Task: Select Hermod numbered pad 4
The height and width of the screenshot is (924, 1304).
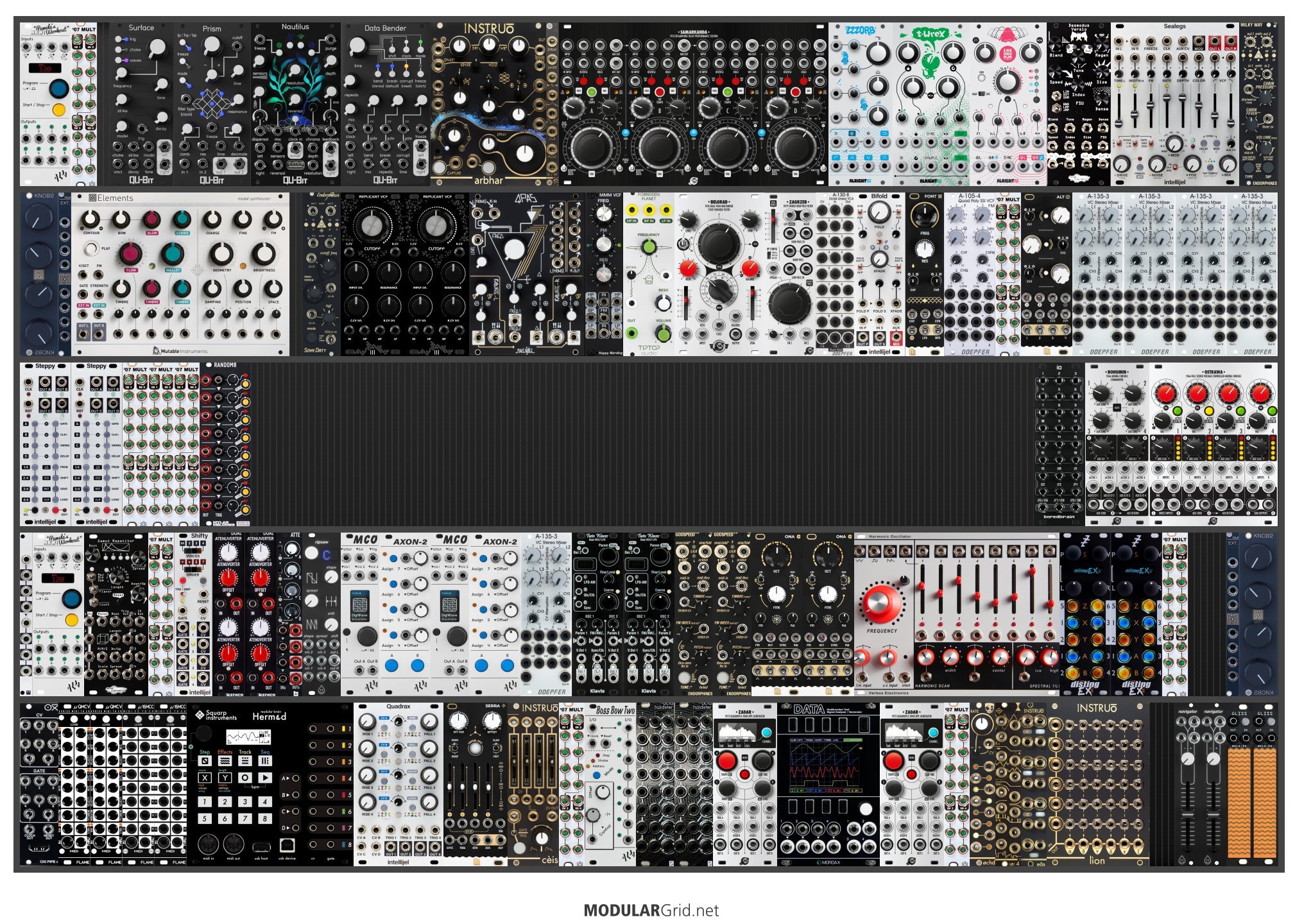Action: [265, 801]
